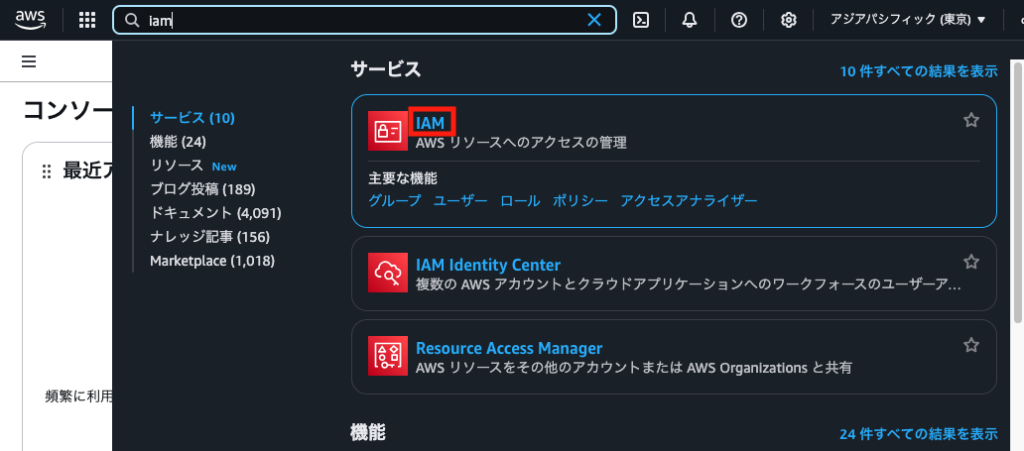Click the Resource Access Manager icon
Screen dimensions: 1024x451
point(388,356)
